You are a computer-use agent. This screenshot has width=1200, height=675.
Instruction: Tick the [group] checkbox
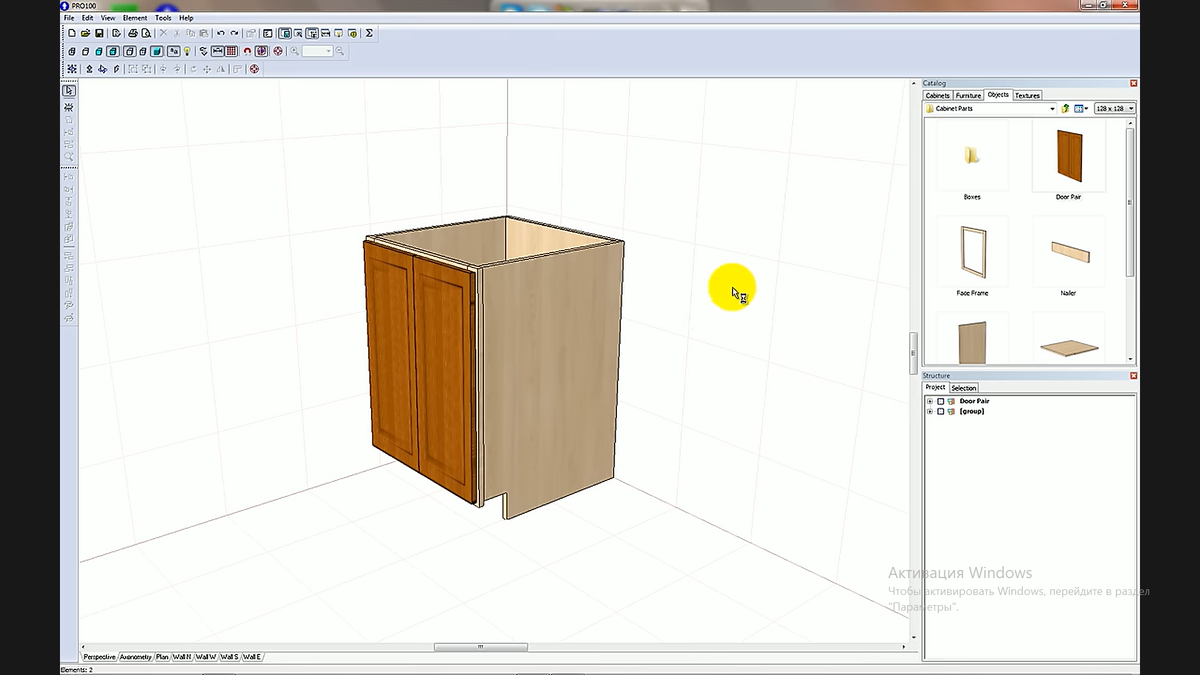940,411
